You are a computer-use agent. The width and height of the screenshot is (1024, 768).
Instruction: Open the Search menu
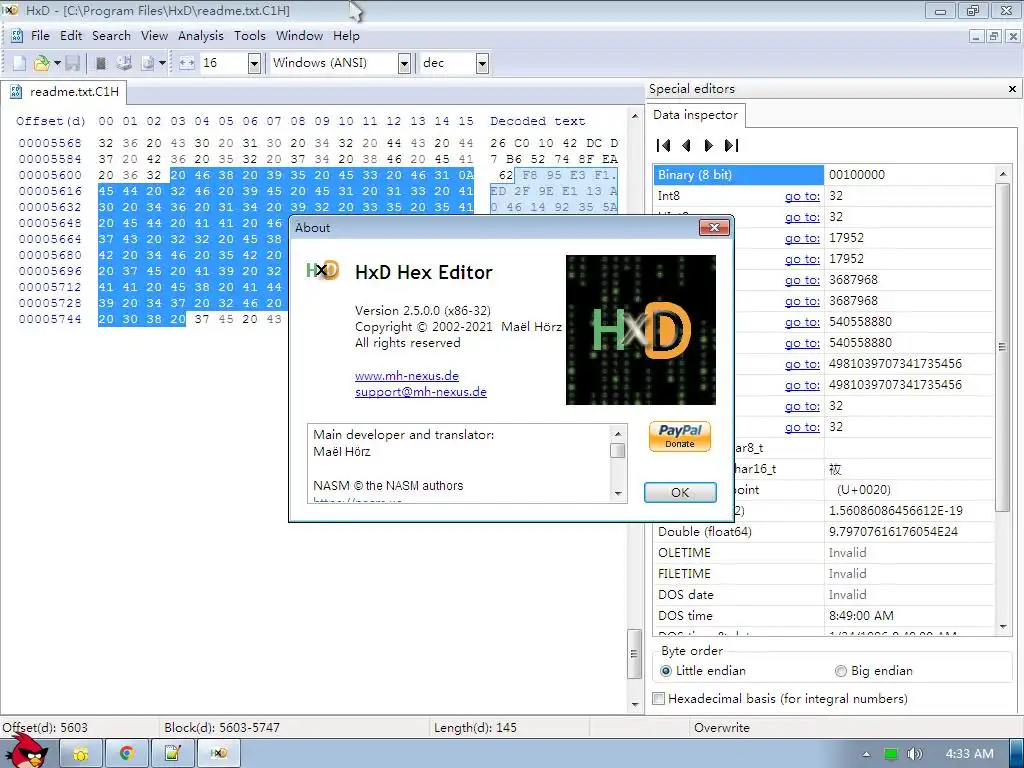(x=111, y=36)
